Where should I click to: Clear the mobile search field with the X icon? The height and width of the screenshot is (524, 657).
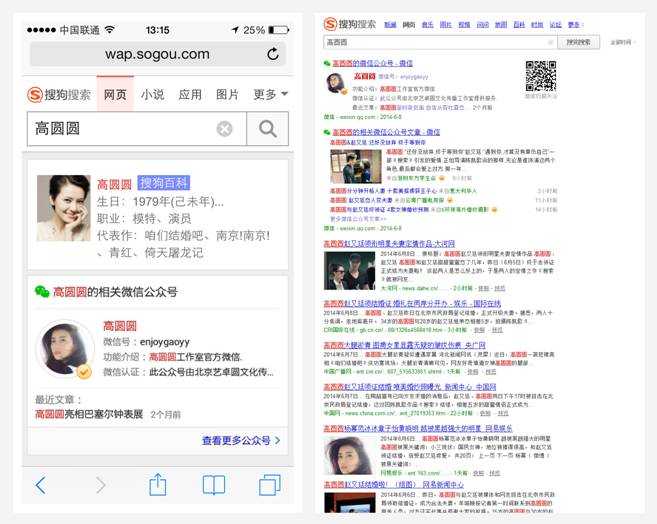[225, 129]
